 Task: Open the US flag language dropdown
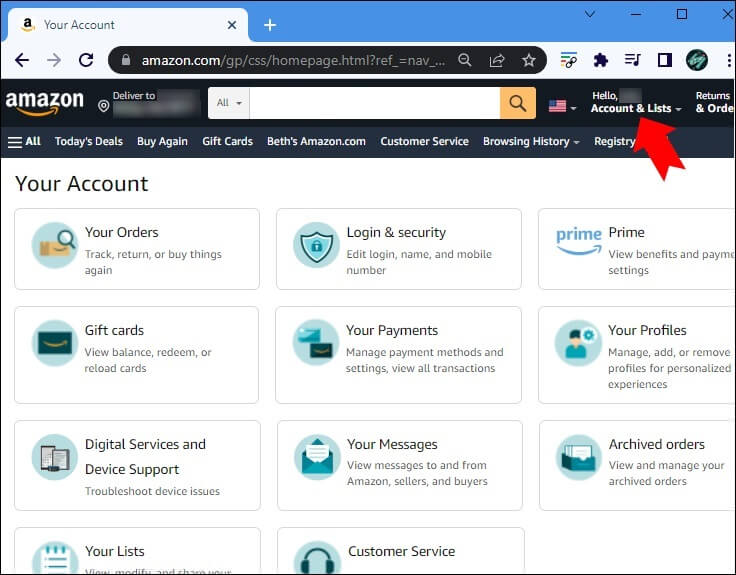pos(562,106)
